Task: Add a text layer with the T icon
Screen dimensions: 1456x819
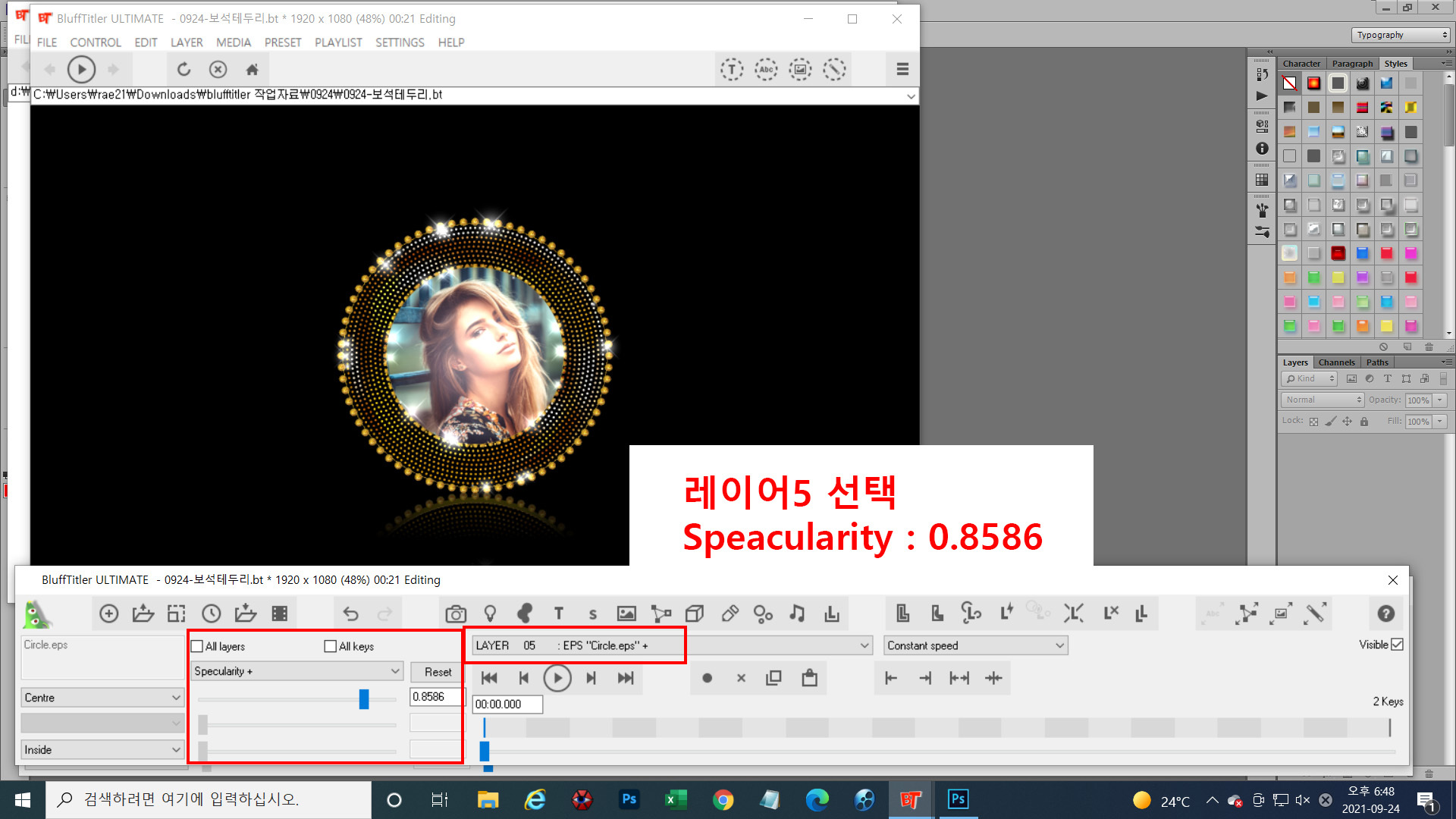Action: (559, 613)
